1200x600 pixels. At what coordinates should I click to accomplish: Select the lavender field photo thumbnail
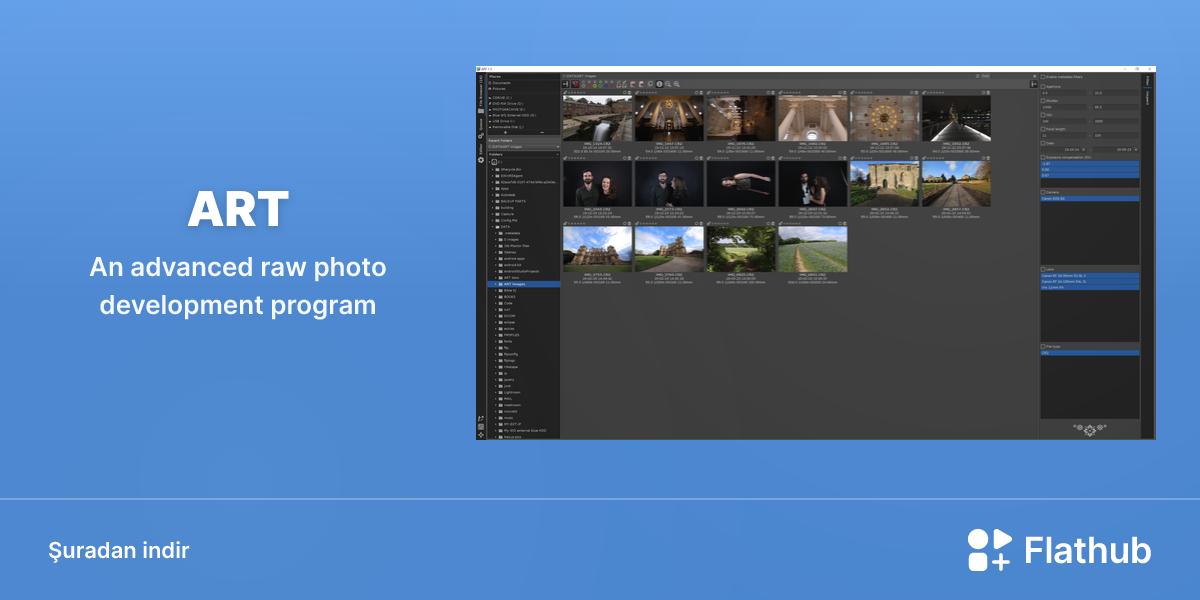coord(812,249)
